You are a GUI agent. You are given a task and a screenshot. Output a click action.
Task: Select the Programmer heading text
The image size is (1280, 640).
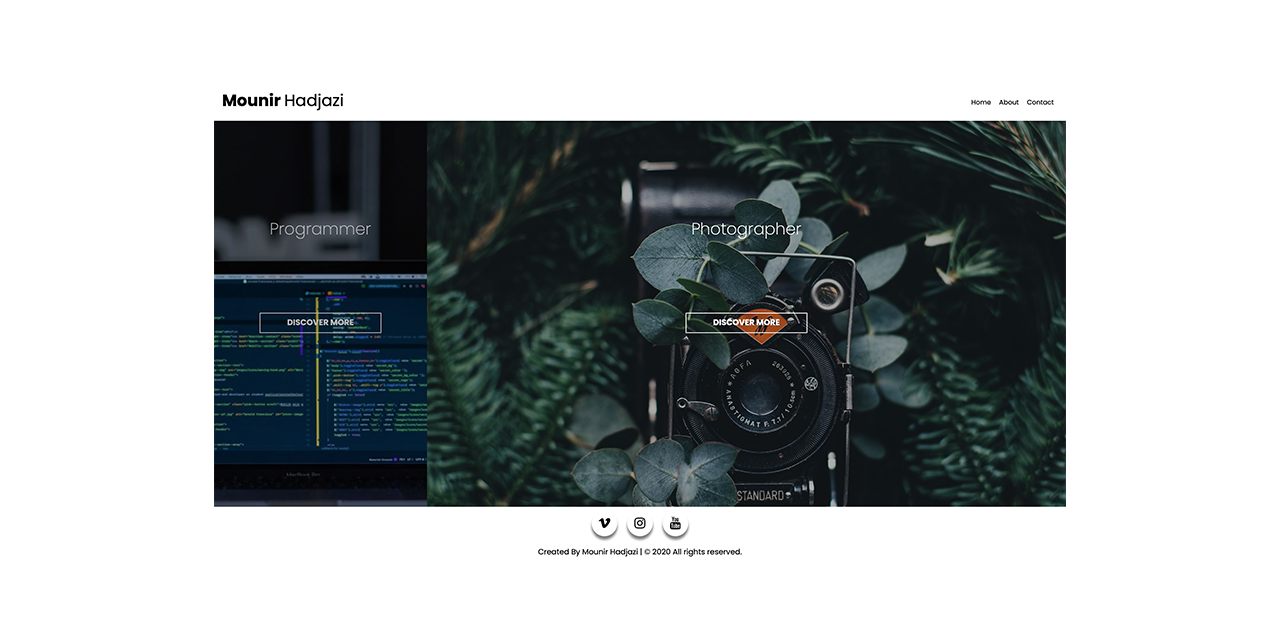pos(320,228)
